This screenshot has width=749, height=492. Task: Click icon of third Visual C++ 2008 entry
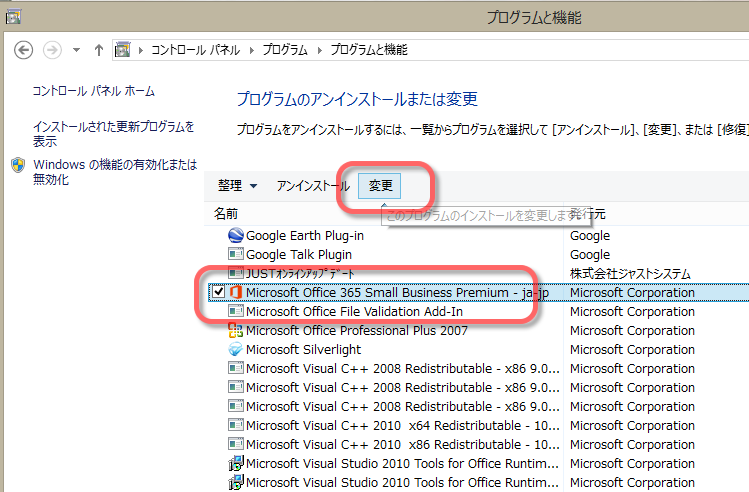[236, 406]
